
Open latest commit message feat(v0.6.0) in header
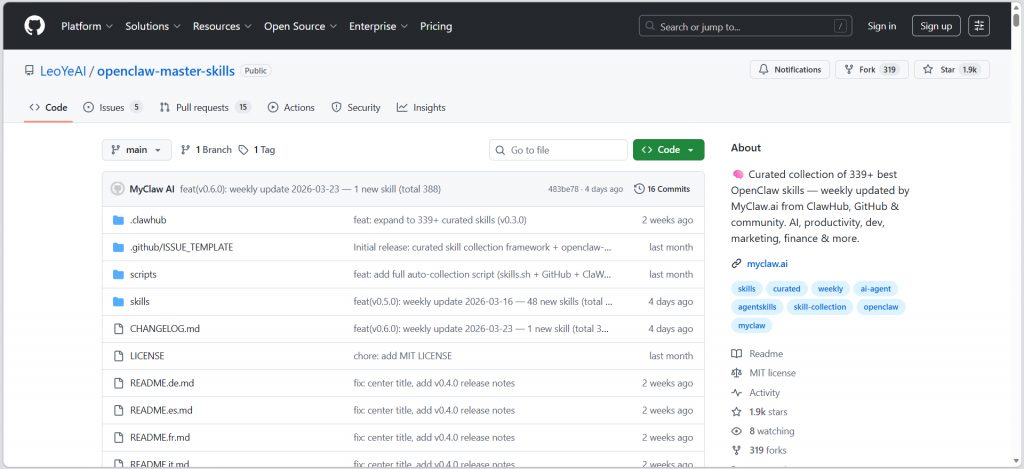(x=310, y=189)
